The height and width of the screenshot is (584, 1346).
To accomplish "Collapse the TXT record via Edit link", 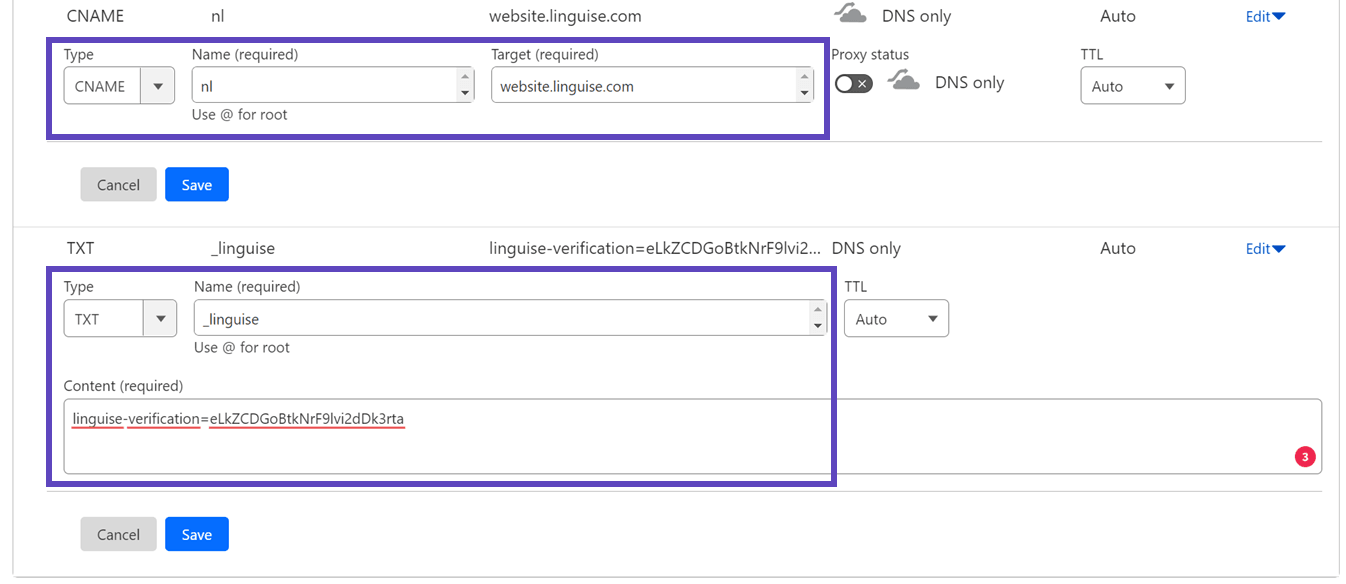I will point(1265,249).
